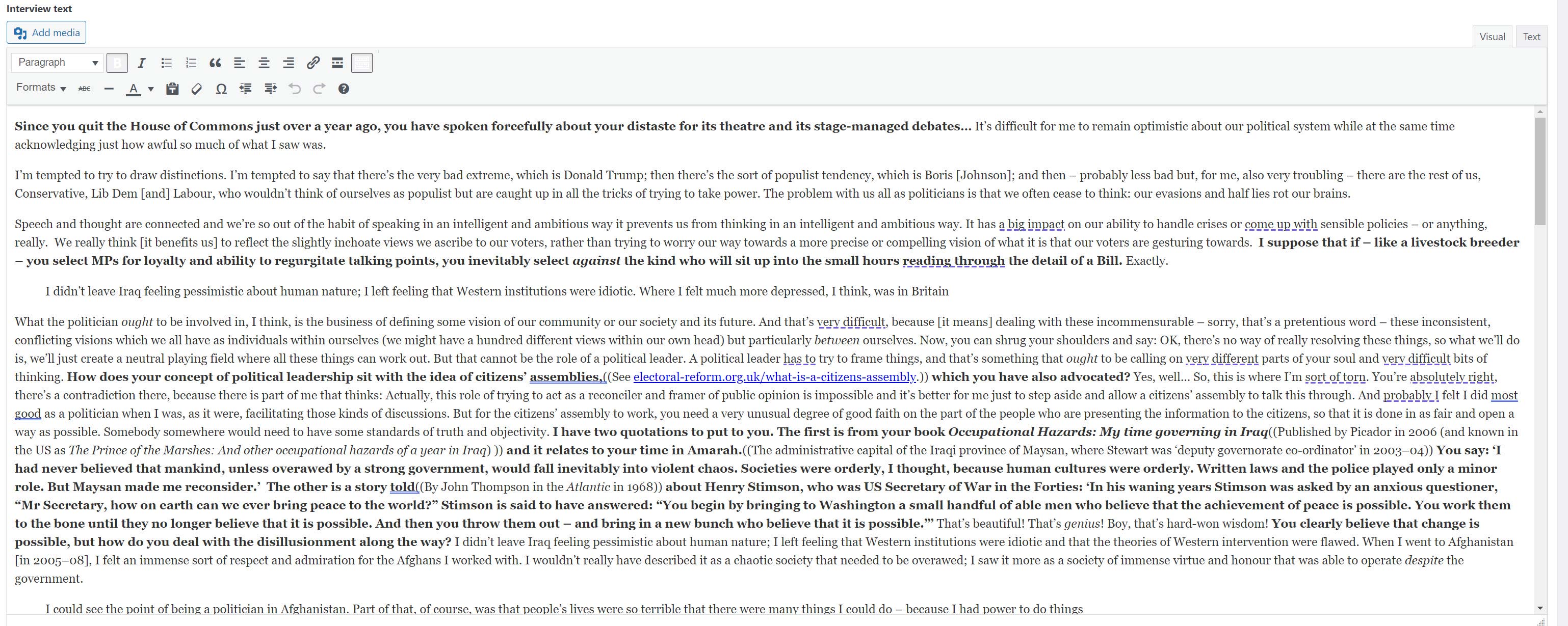The image size is (1568, 626).
Task: Toggle paste as text mode
Action: tap(172, 89)
